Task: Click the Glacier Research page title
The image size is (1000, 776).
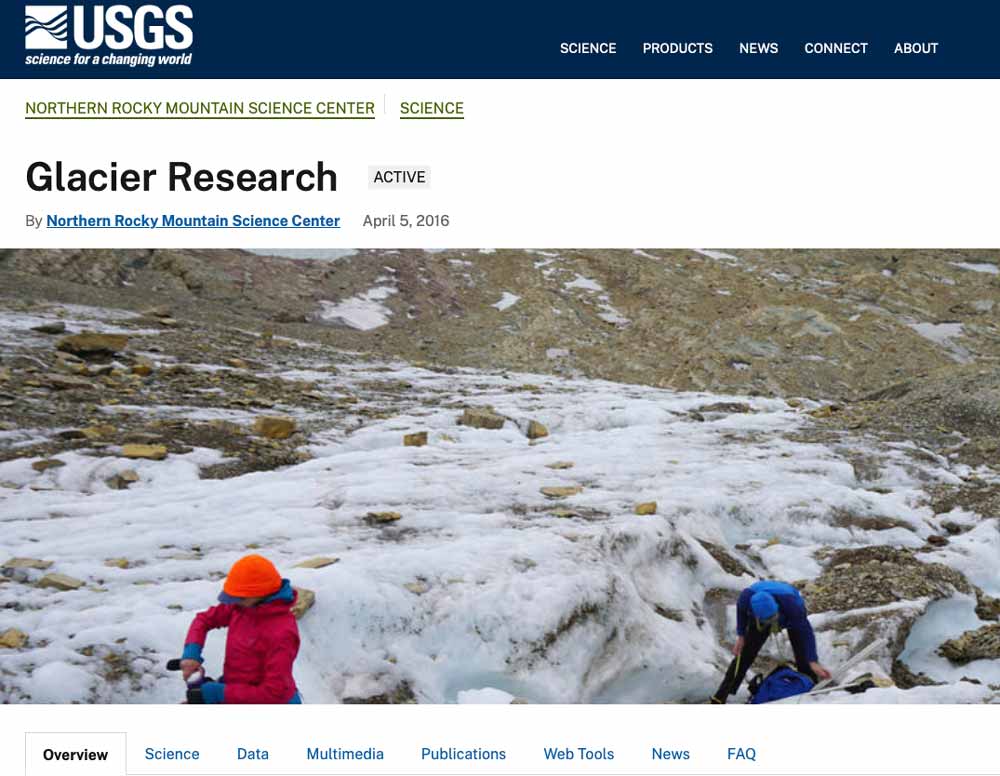Action: coord(182,177)
